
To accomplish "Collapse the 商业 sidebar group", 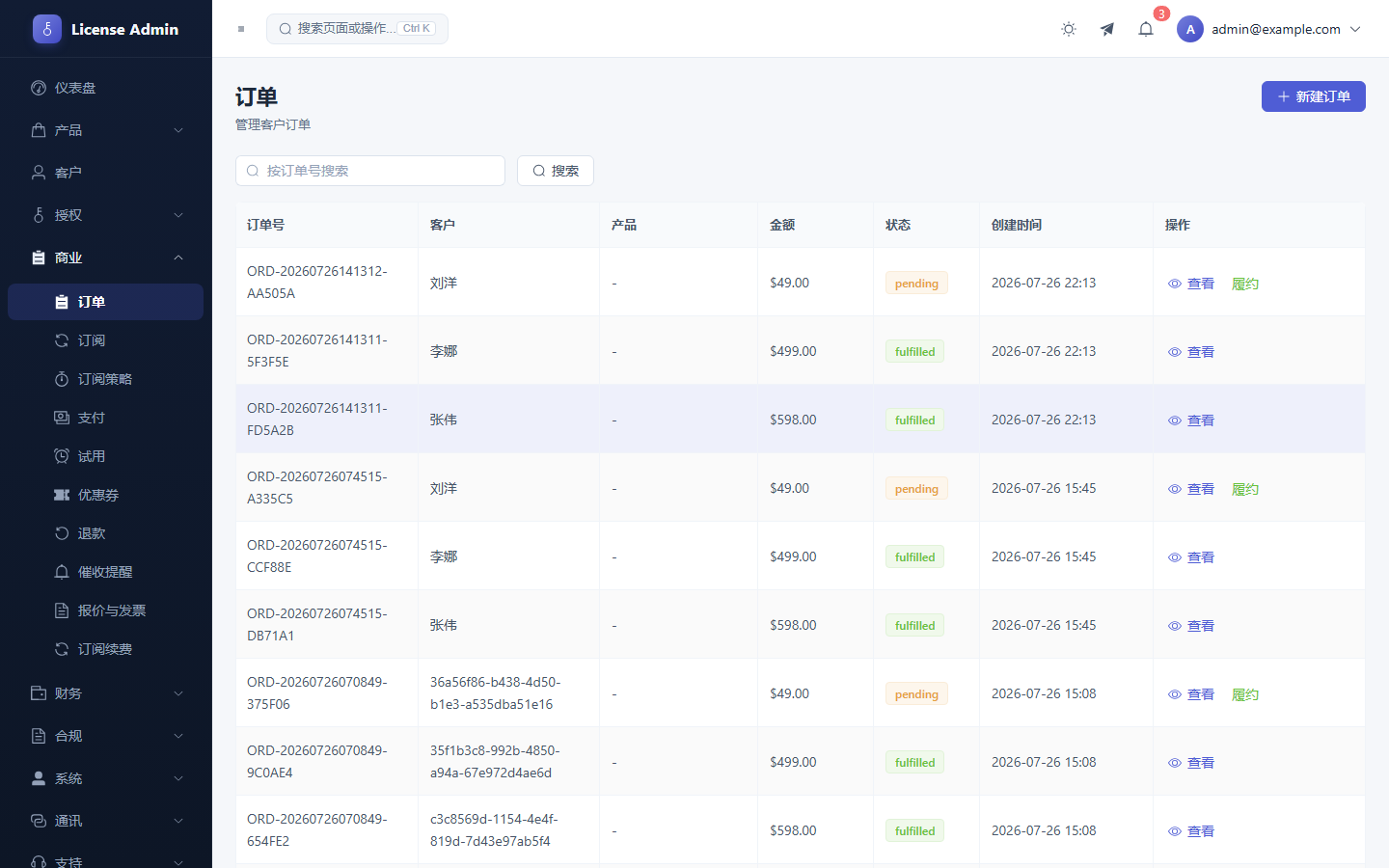I will click(x=106, y=258).
